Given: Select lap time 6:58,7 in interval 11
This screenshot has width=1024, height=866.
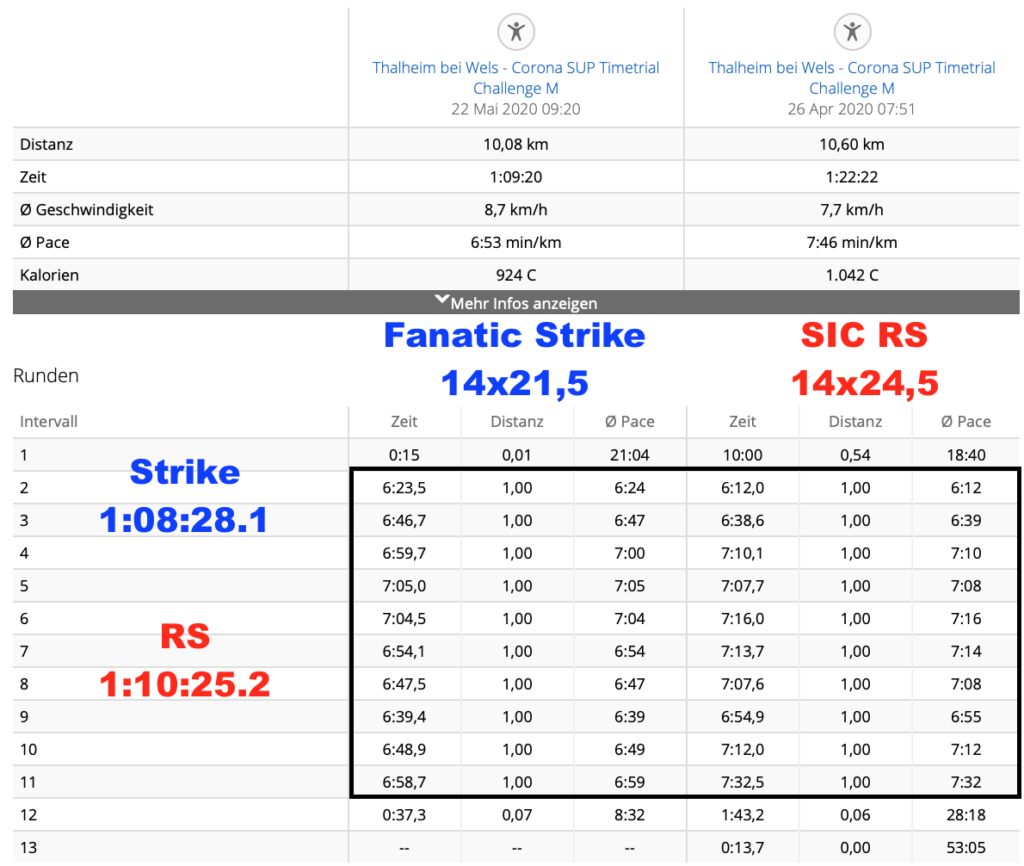Looking at the screenshot, I should 404,782.
